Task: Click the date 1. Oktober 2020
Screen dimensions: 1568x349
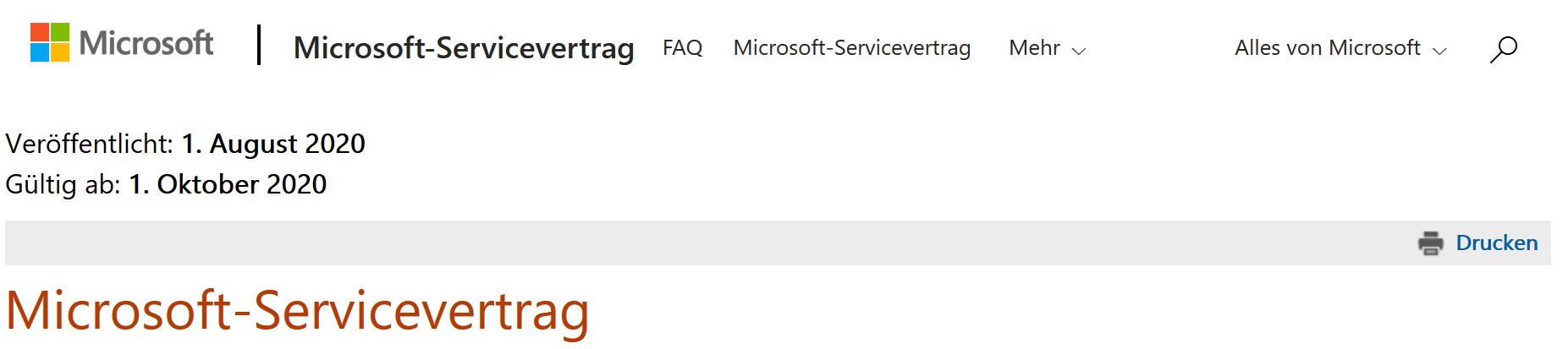Action: coord(228,185)
